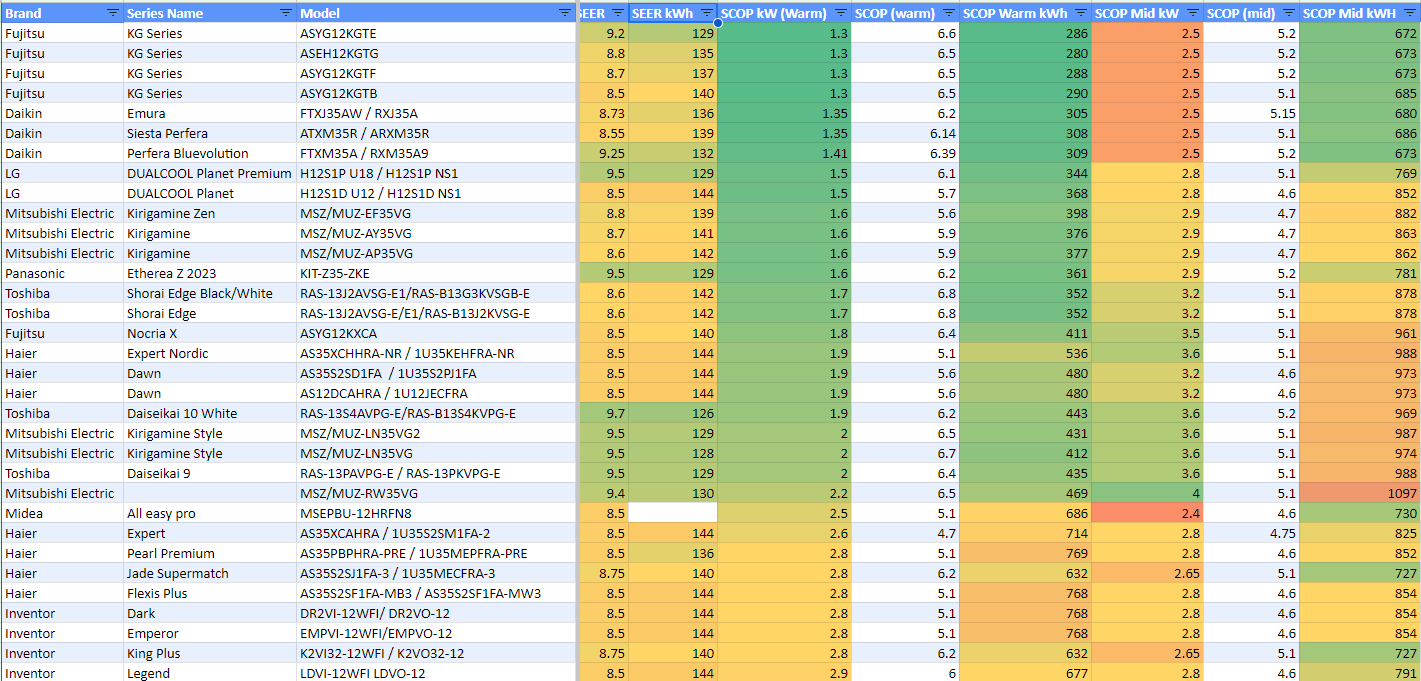The width and height of the screenshot is (1421, 681).
Task: Select model cell LDVI-12WFI LDVO-12
Action: [436, 673]
